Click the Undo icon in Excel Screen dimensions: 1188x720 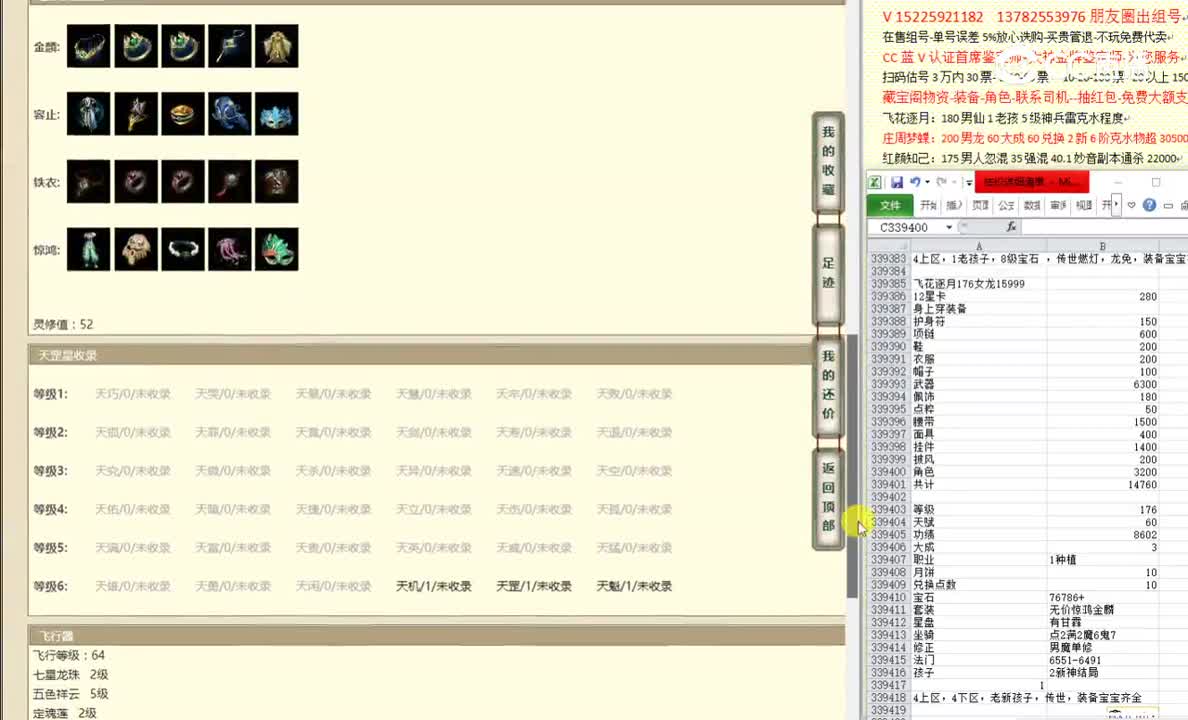(x=915, y=181)
